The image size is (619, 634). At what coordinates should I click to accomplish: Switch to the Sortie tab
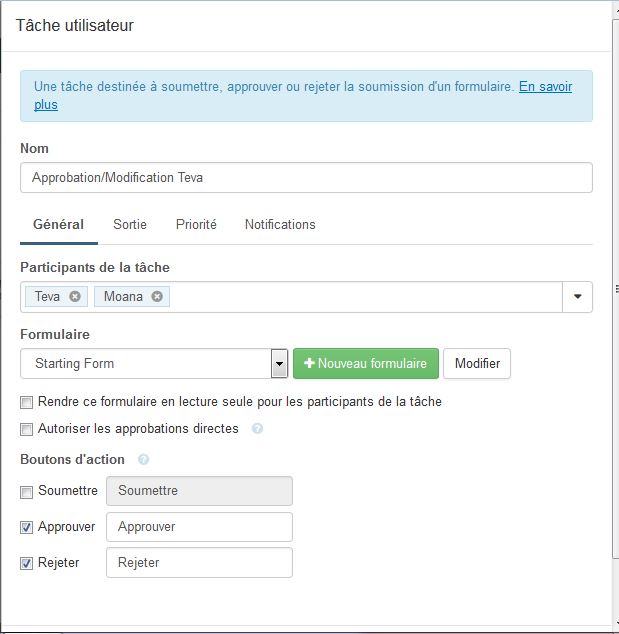click(x=130, y=225)
